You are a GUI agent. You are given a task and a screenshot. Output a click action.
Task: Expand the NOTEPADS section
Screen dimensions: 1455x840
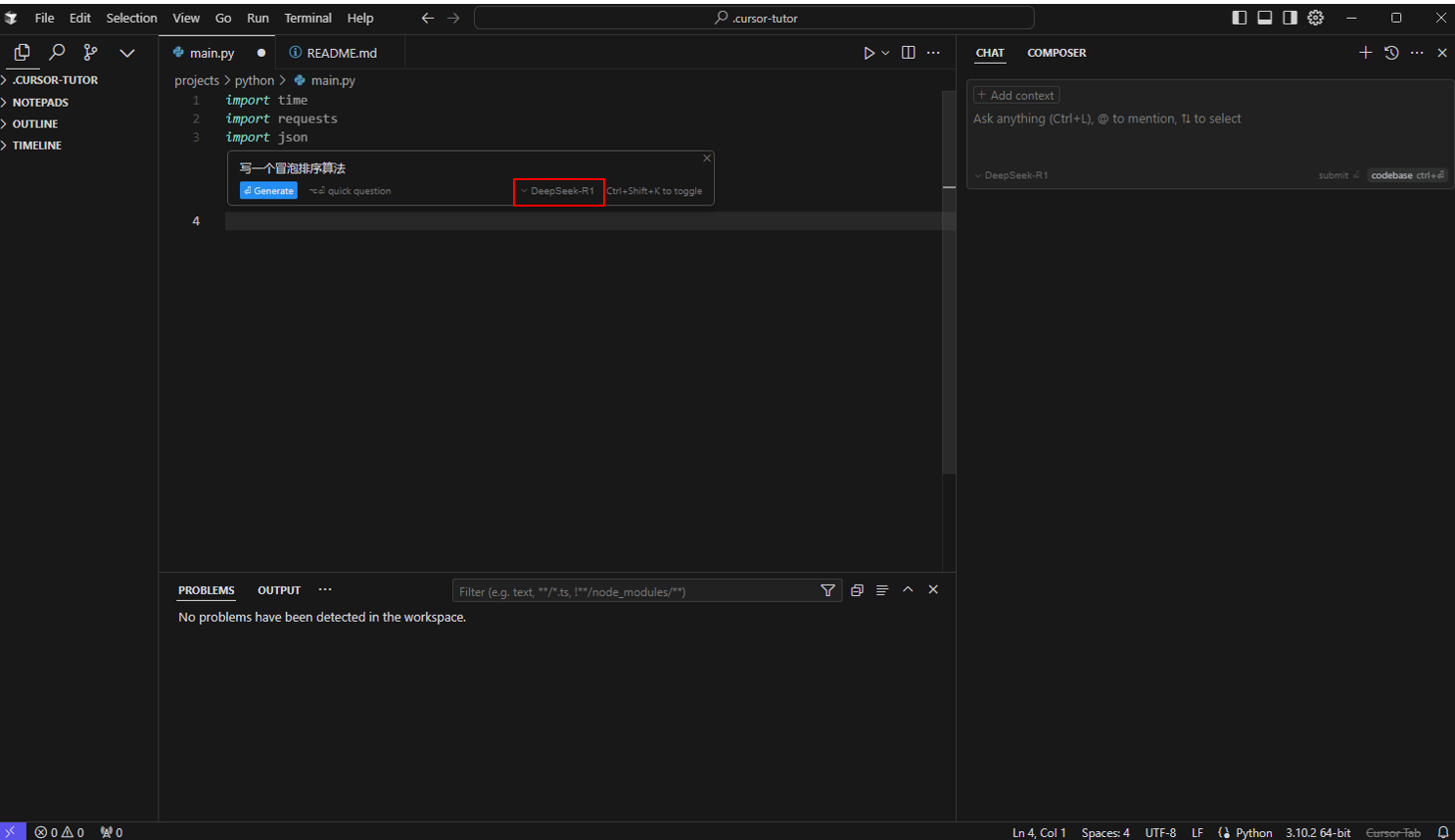click(x=79, y=102)
